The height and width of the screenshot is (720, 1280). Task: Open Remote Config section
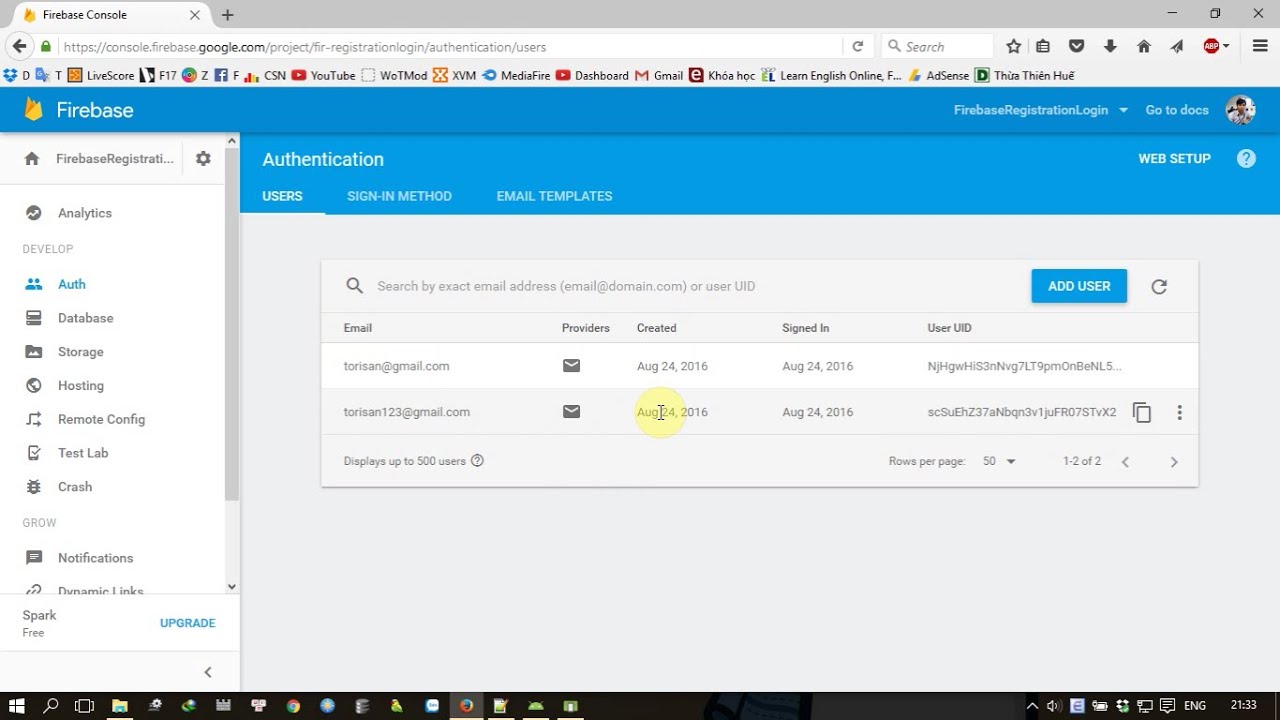(101, 419)
